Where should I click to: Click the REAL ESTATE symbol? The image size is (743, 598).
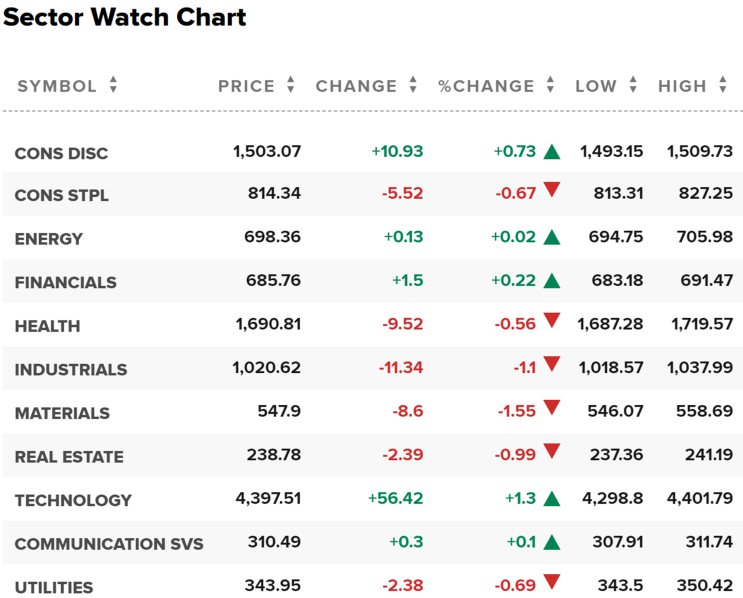coord(69,457)
